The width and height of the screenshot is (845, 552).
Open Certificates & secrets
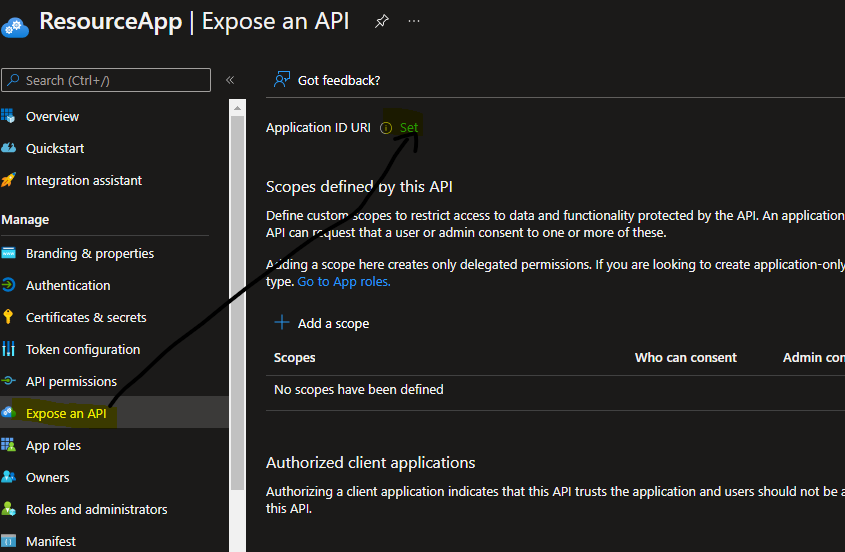[86, 317]
